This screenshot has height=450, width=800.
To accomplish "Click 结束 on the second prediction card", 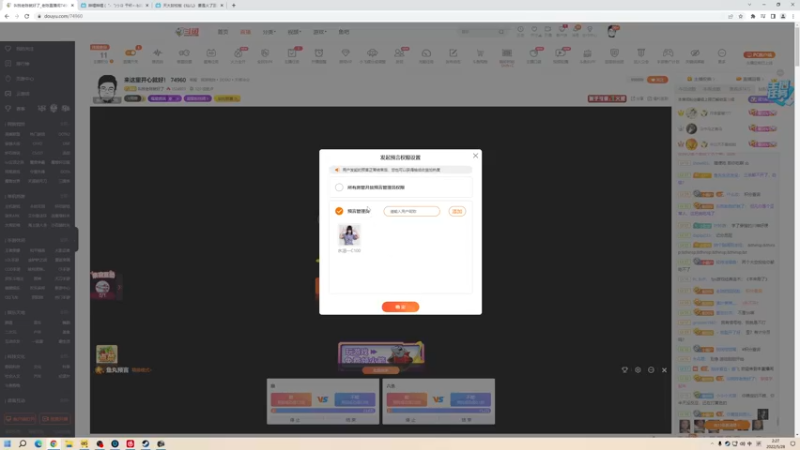I will click(x=466, y=420).
